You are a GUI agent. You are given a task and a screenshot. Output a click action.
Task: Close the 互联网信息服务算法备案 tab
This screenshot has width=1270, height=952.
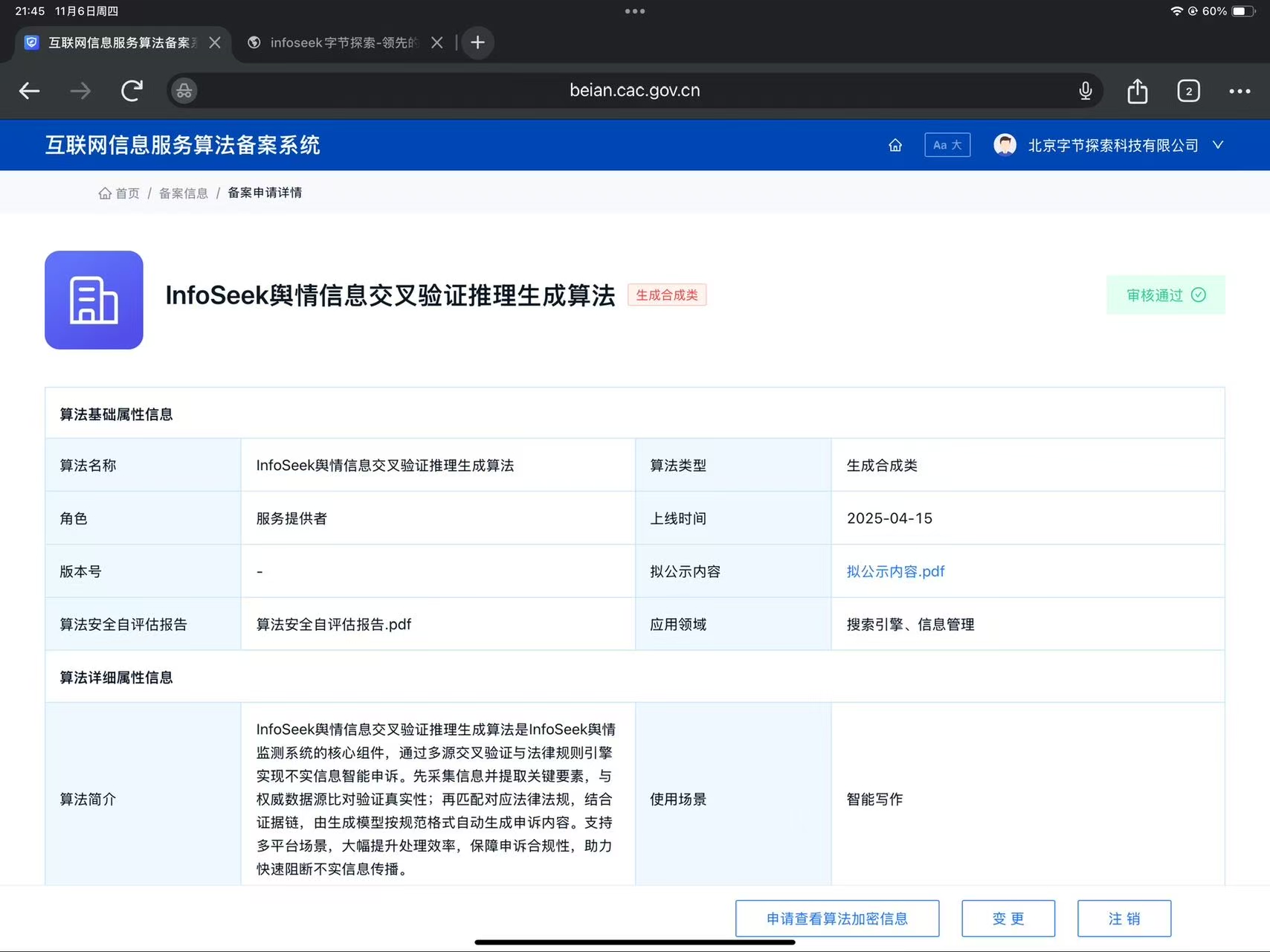[x=215, y=42]
